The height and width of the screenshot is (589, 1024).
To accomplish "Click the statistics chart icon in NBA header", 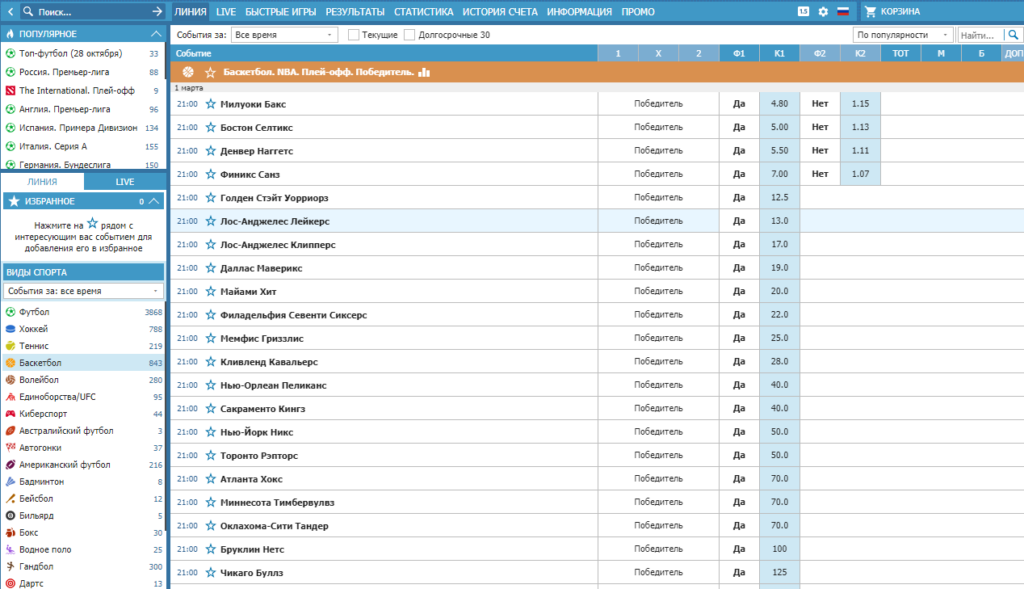I will click(x=424, y=72).
